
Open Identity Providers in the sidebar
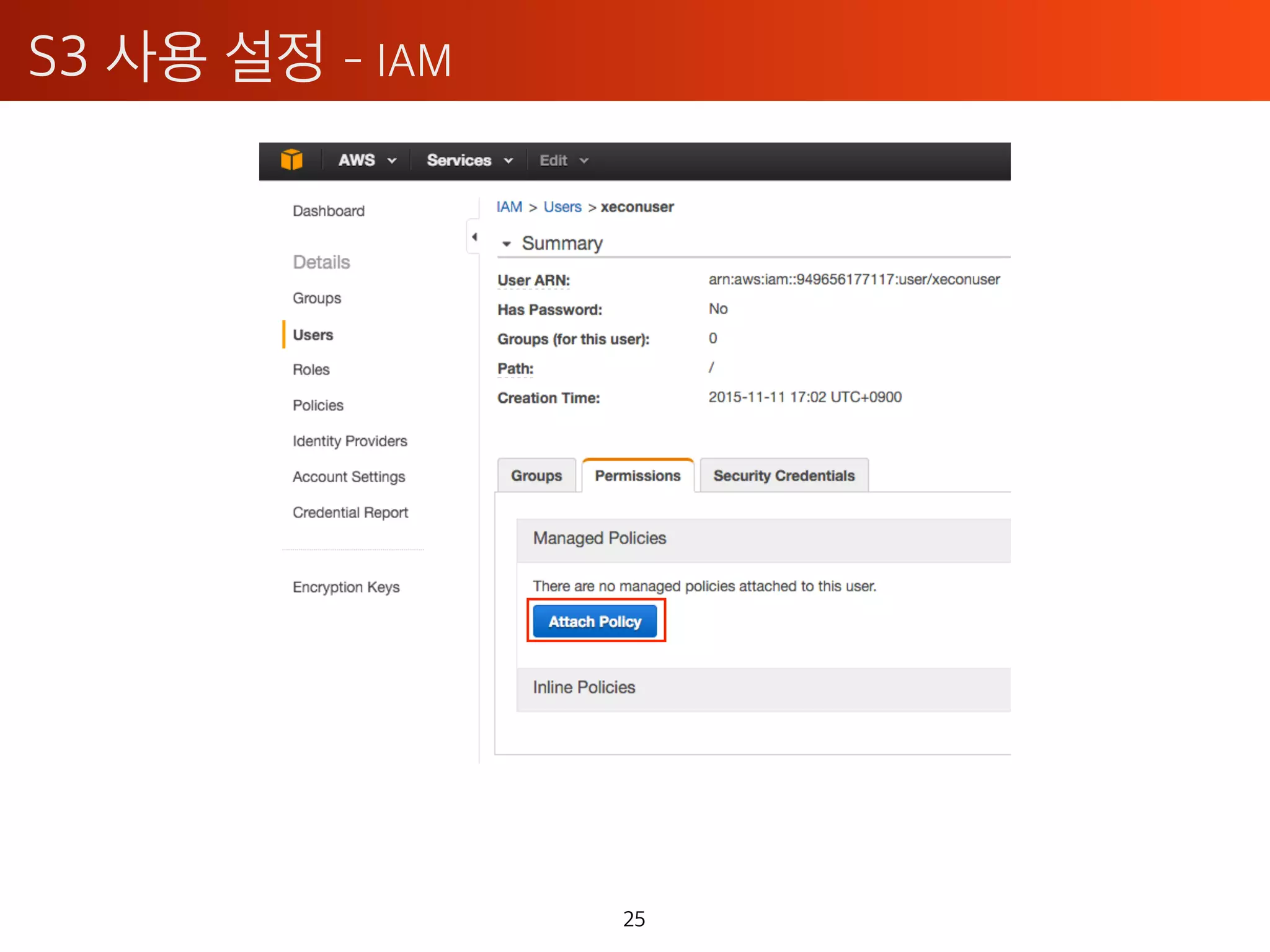point(350,441)
